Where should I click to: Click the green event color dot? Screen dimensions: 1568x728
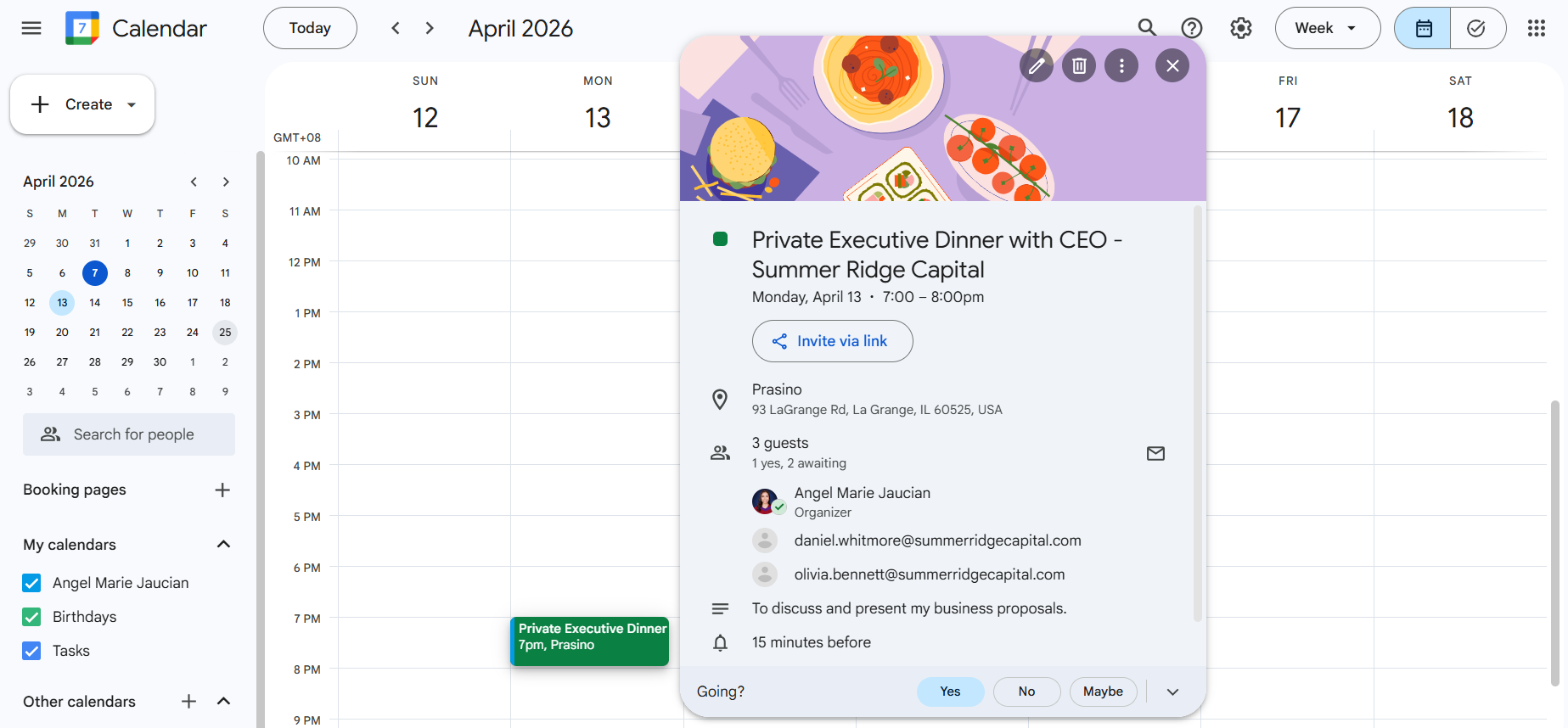[x=721, y=239]
